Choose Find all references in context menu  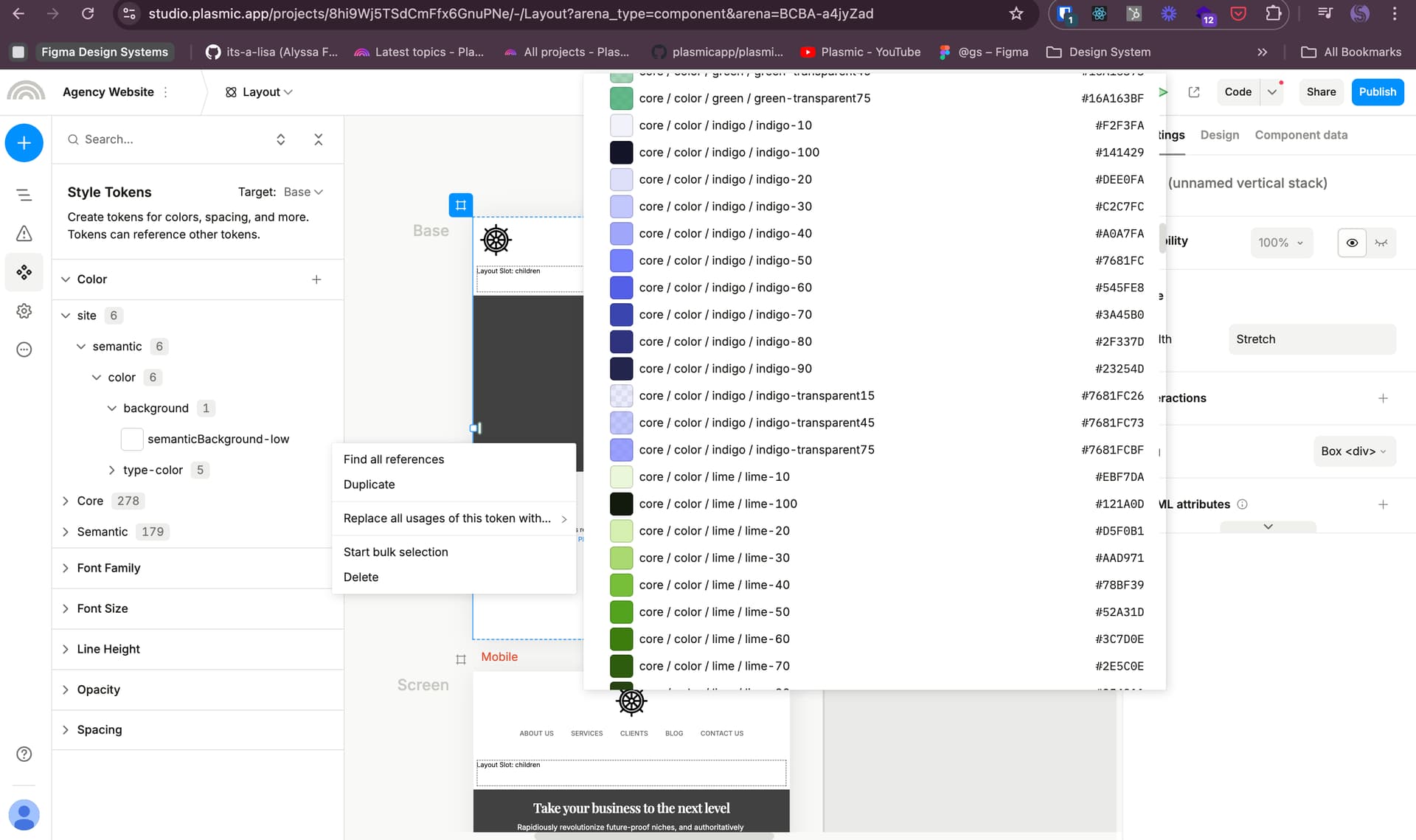tap(394, 459)
